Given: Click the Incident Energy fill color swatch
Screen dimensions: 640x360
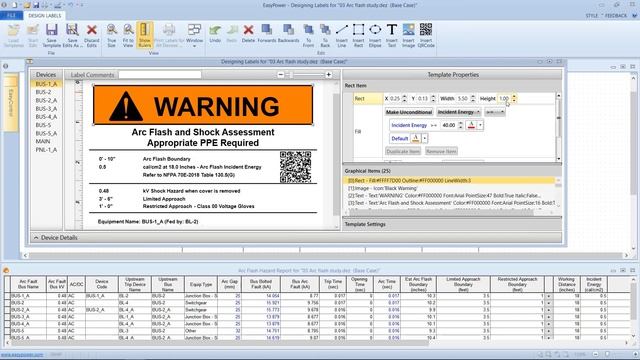Looking at the screenshot, I should (x=471, y=125).
